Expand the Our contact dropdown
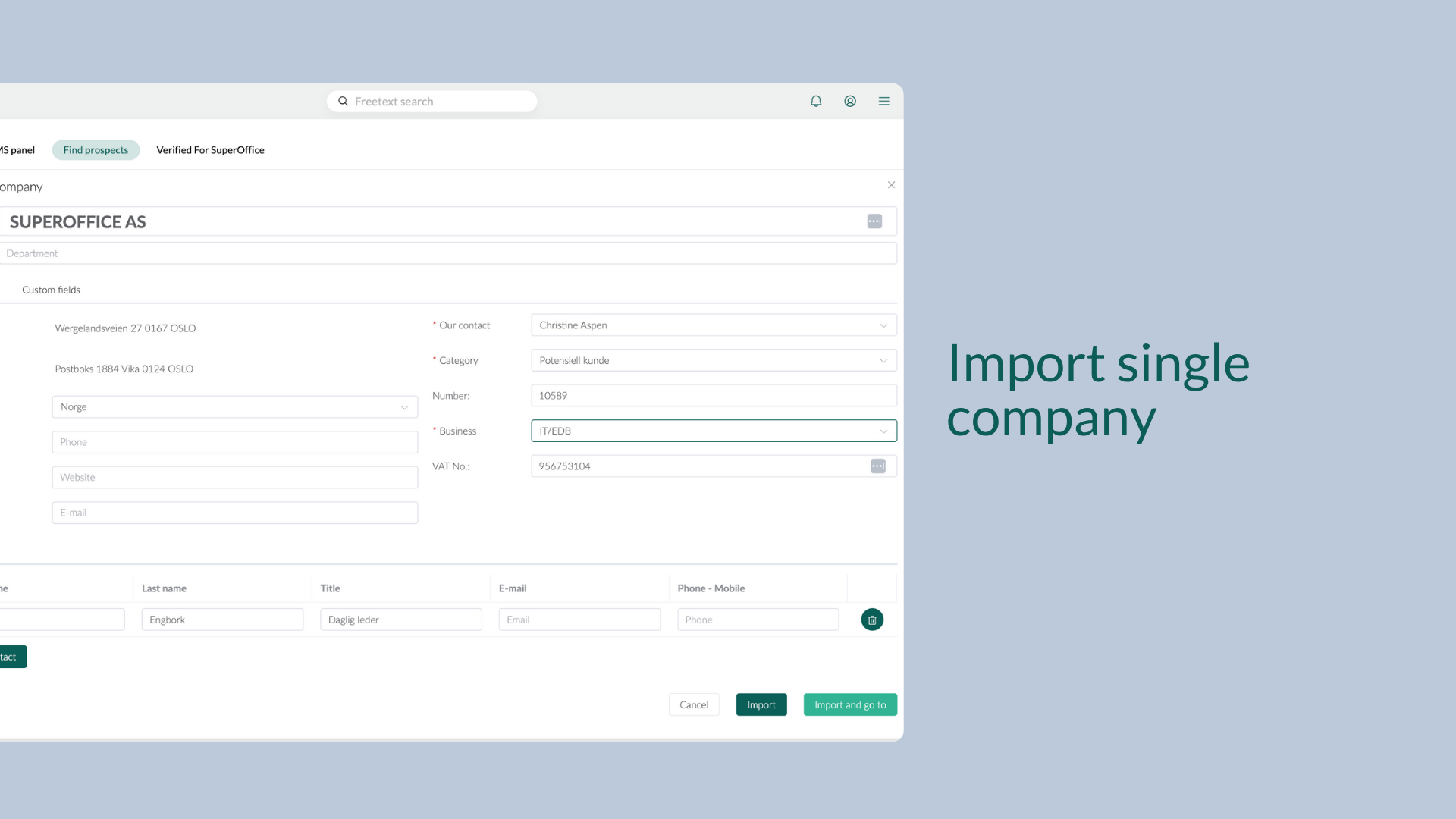Image resolution: width=1456 pixels, height=819 pixels. point(714,325)
